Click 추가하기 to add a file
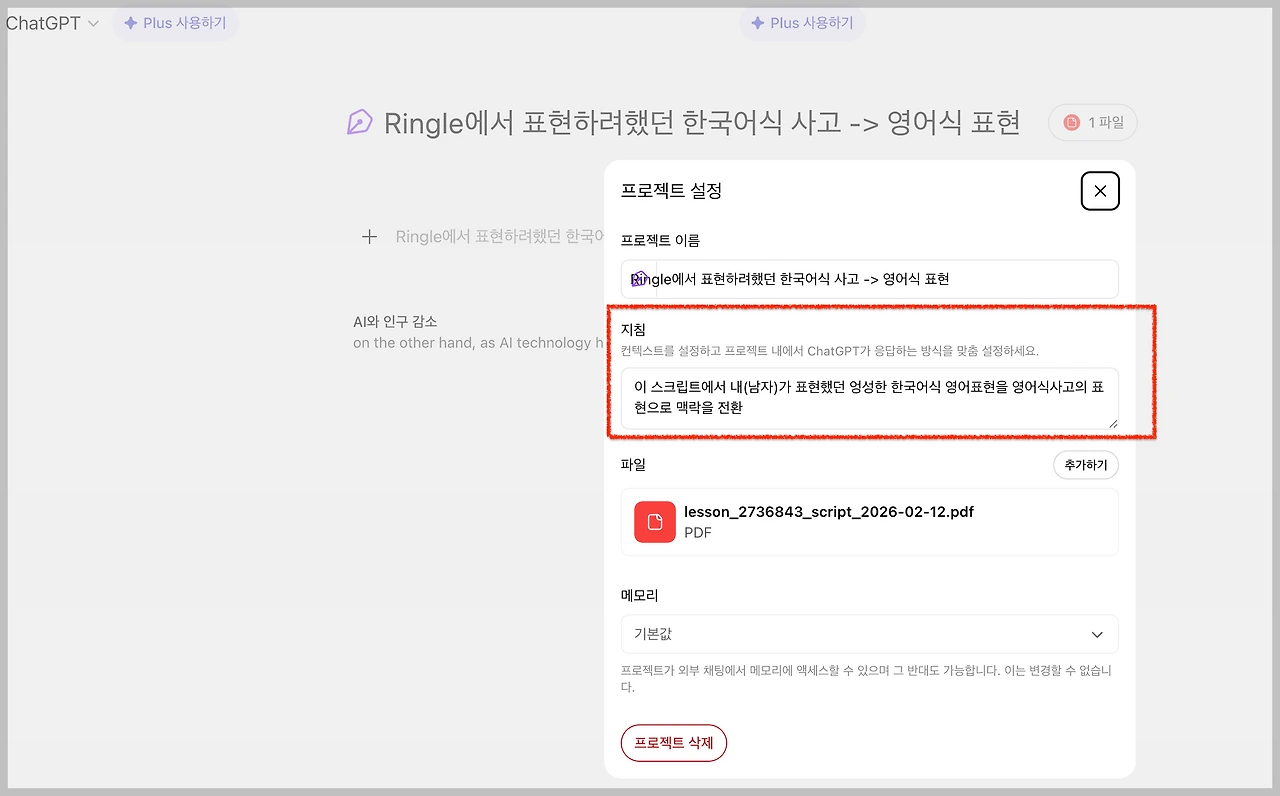Viewport: 1280px width, 796px height. [1086, 465]
